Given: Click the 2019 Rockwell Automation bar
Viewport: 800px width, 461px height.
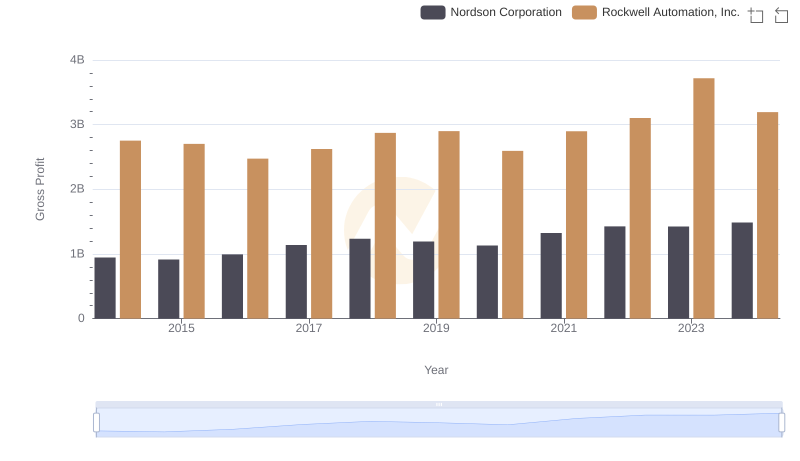Looking at the screenshot, I should 449,225.
